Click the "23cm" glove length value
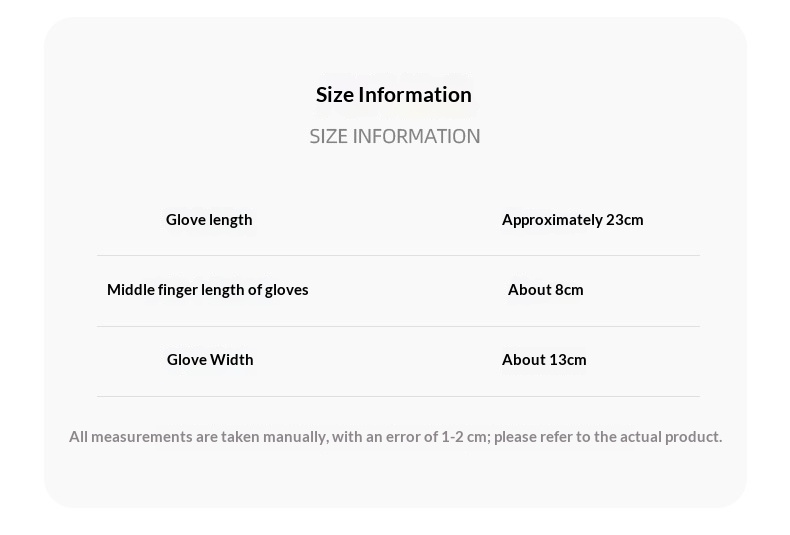The image size is (790, 535). point(625,220)
